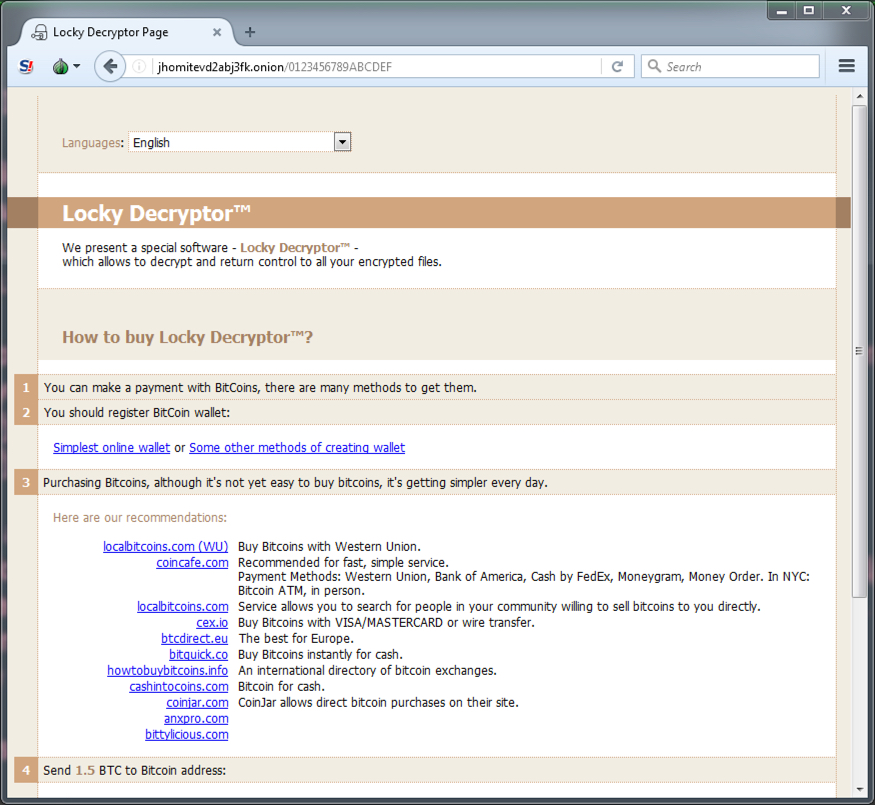Visit localbitcoins.com (WU) link
875x805 pixels.
(x=166, y=547)
